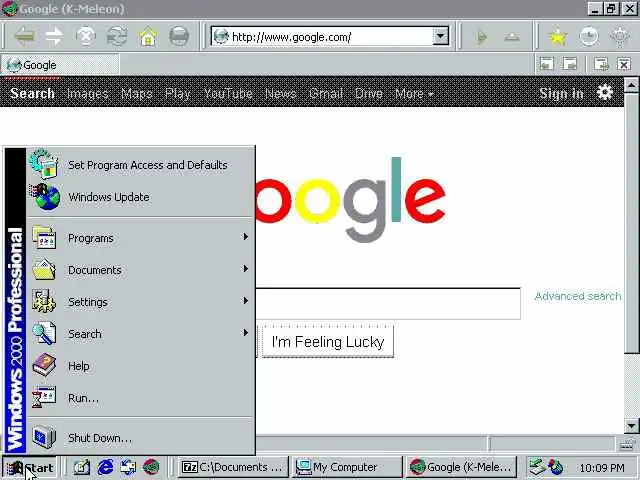Click the vertical scrollbar thumb

[631, 224]
